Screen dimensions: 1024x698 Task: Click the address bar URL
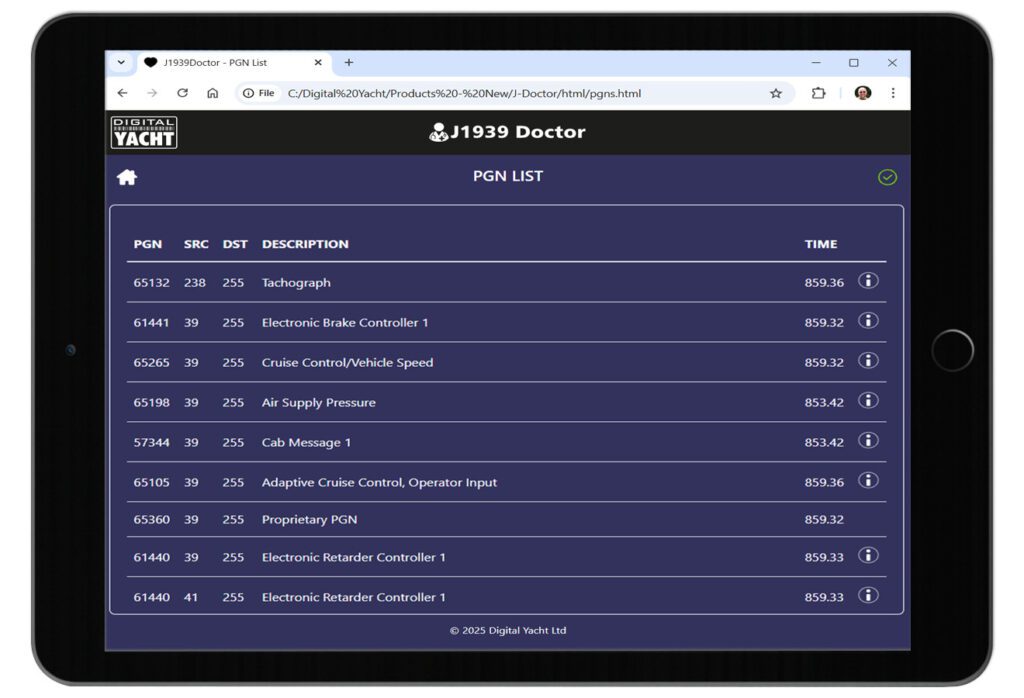(464, 93)
